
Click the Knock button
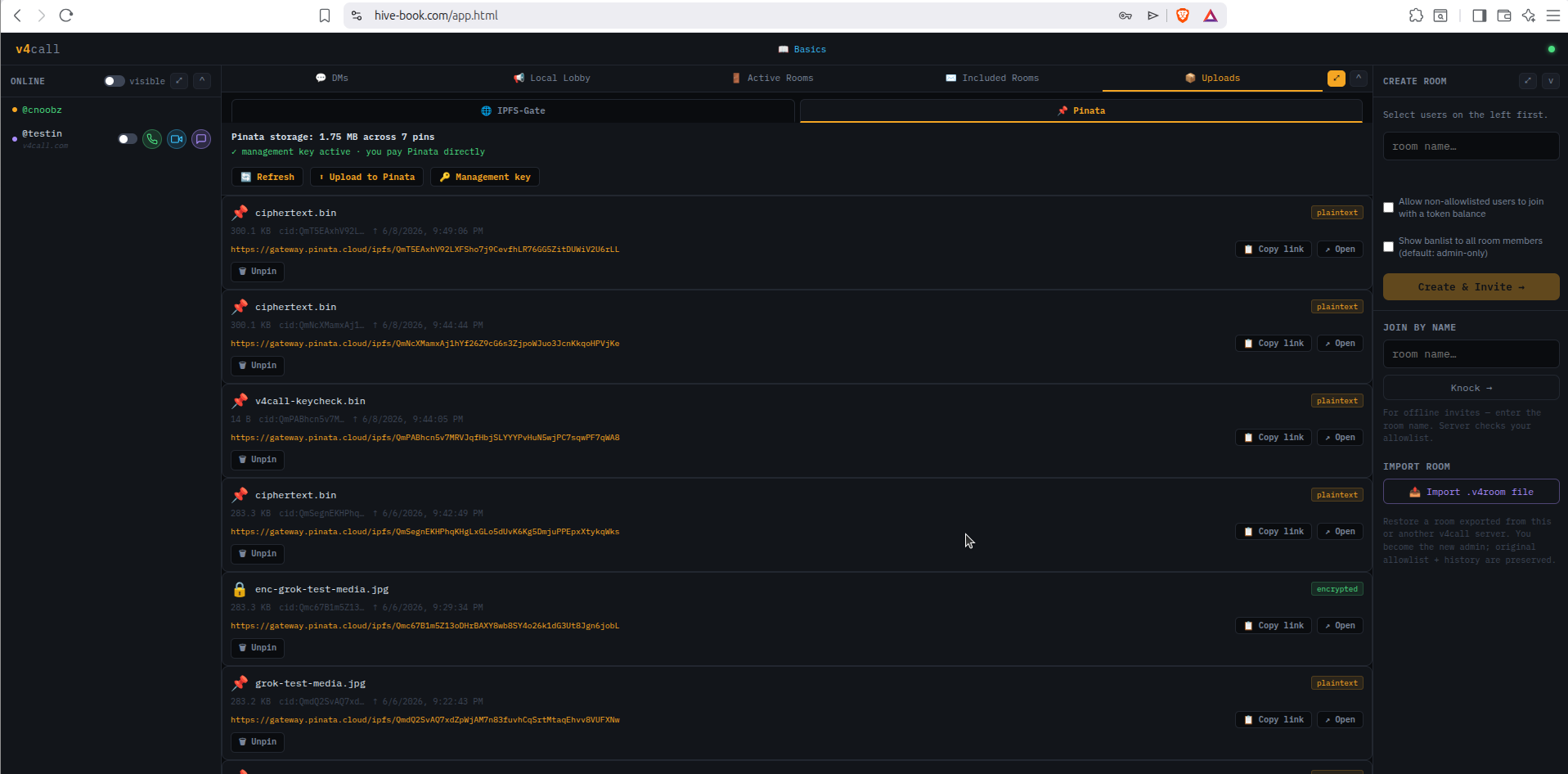click(x=1471, y=388)
